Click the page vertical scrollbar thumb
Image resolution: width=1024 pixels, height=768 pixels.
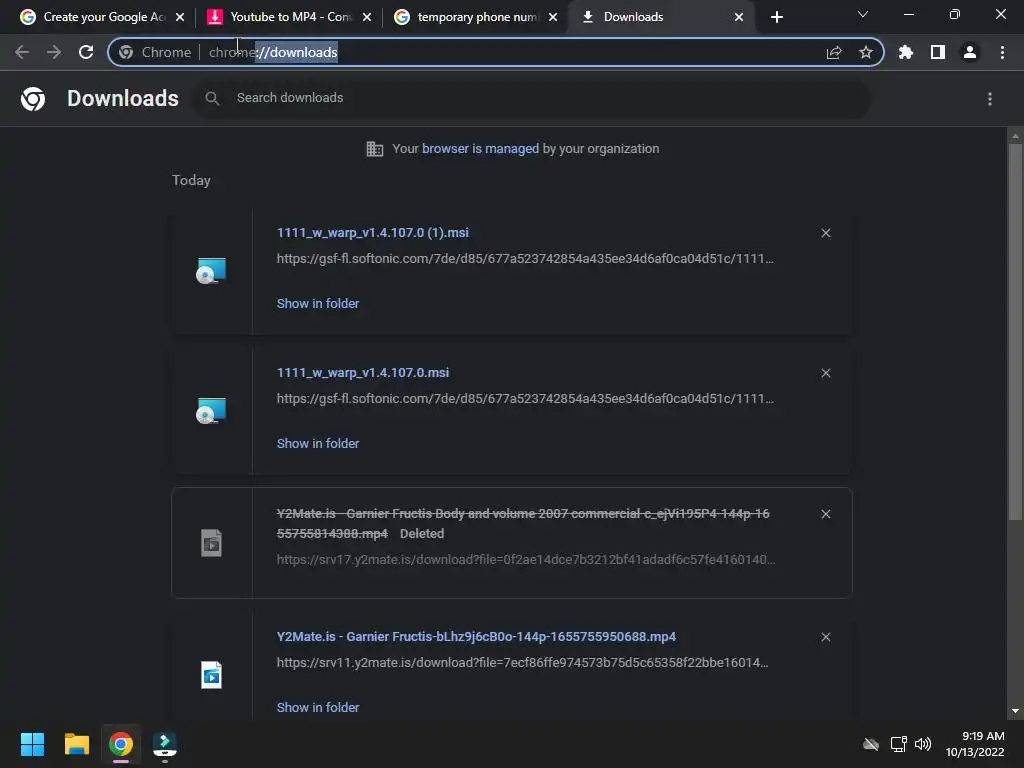[1015, 332]
